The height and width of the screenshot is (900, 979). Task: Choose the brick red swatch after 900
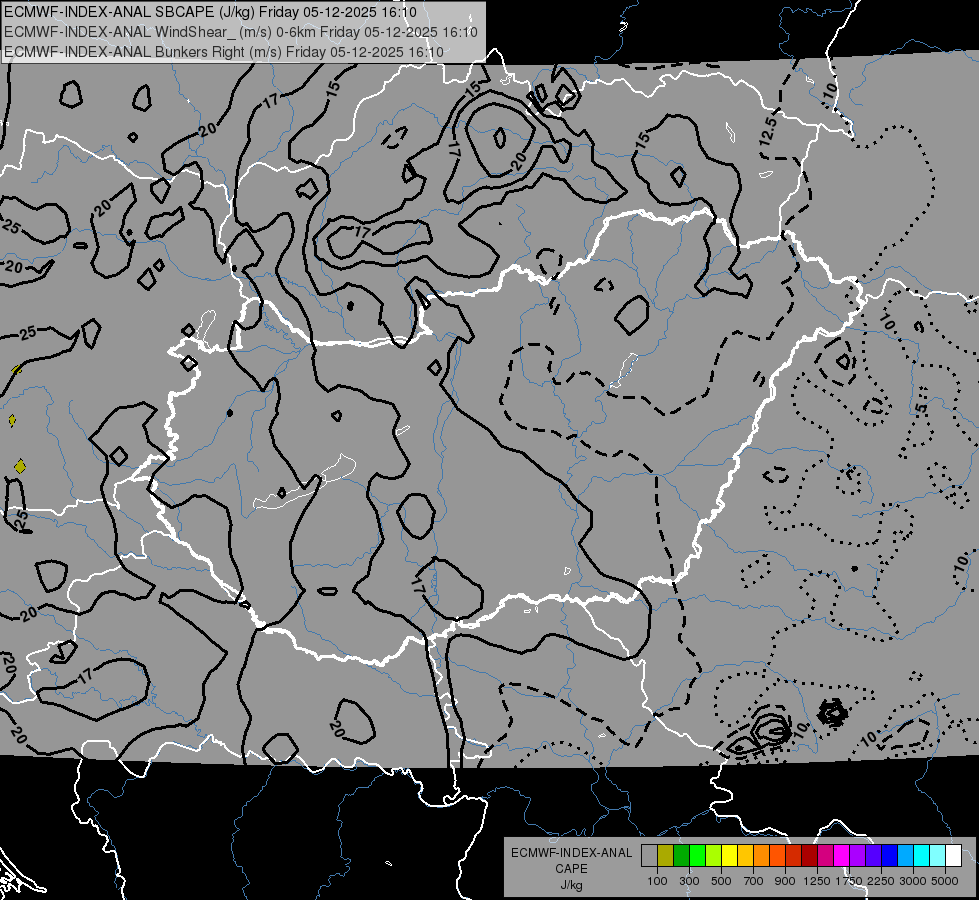[794, 856]
